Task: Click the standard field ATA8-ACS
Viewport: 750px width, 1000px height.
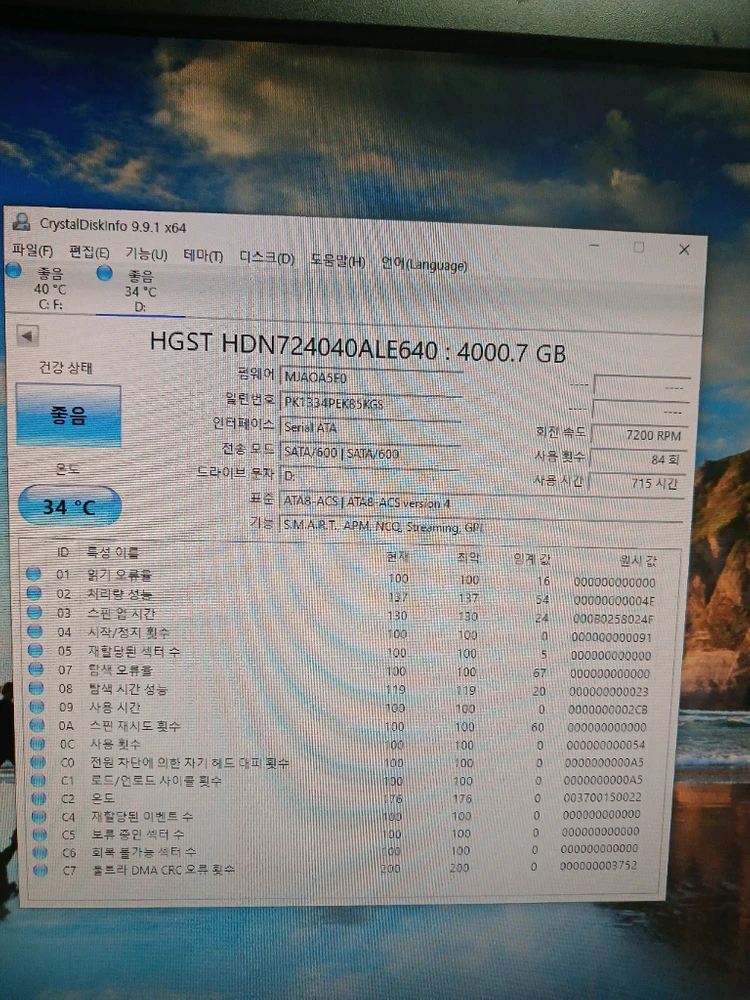Action: pos(482,503)
